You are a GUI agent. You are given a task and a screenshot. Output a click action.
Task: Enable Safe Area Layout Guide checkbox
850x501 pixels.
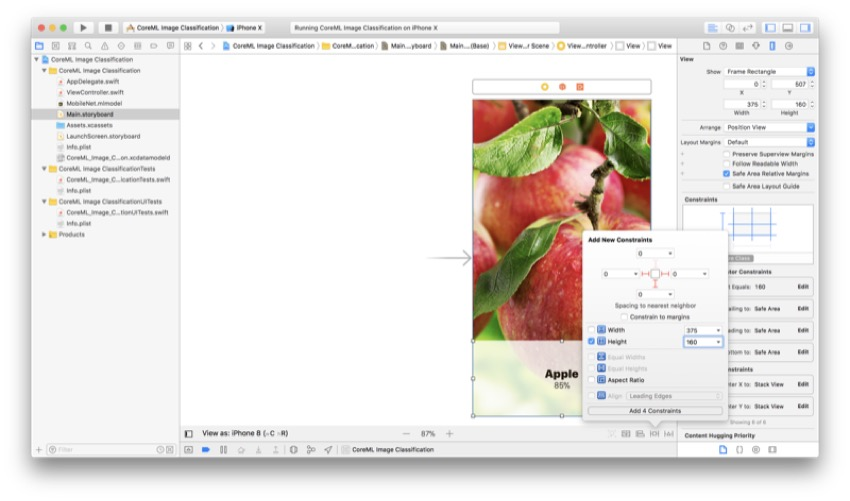726,187
